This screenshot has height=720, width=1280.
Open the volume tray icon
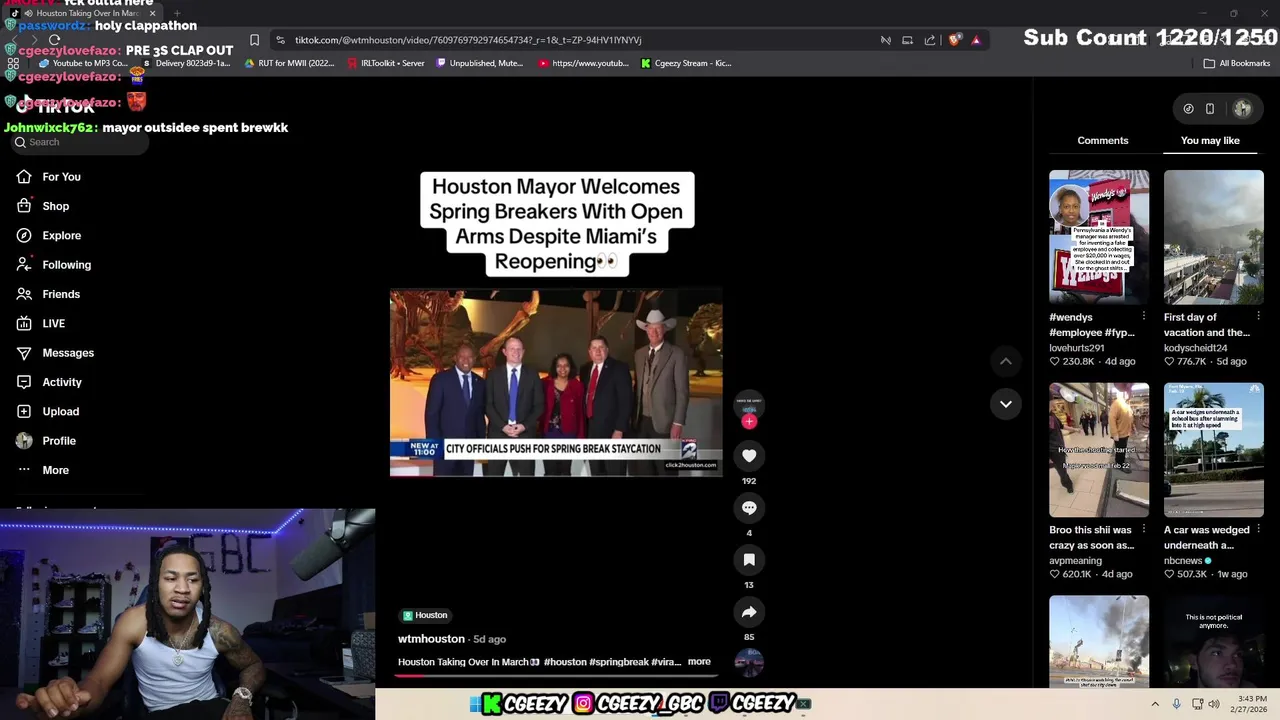point(1213,704)
